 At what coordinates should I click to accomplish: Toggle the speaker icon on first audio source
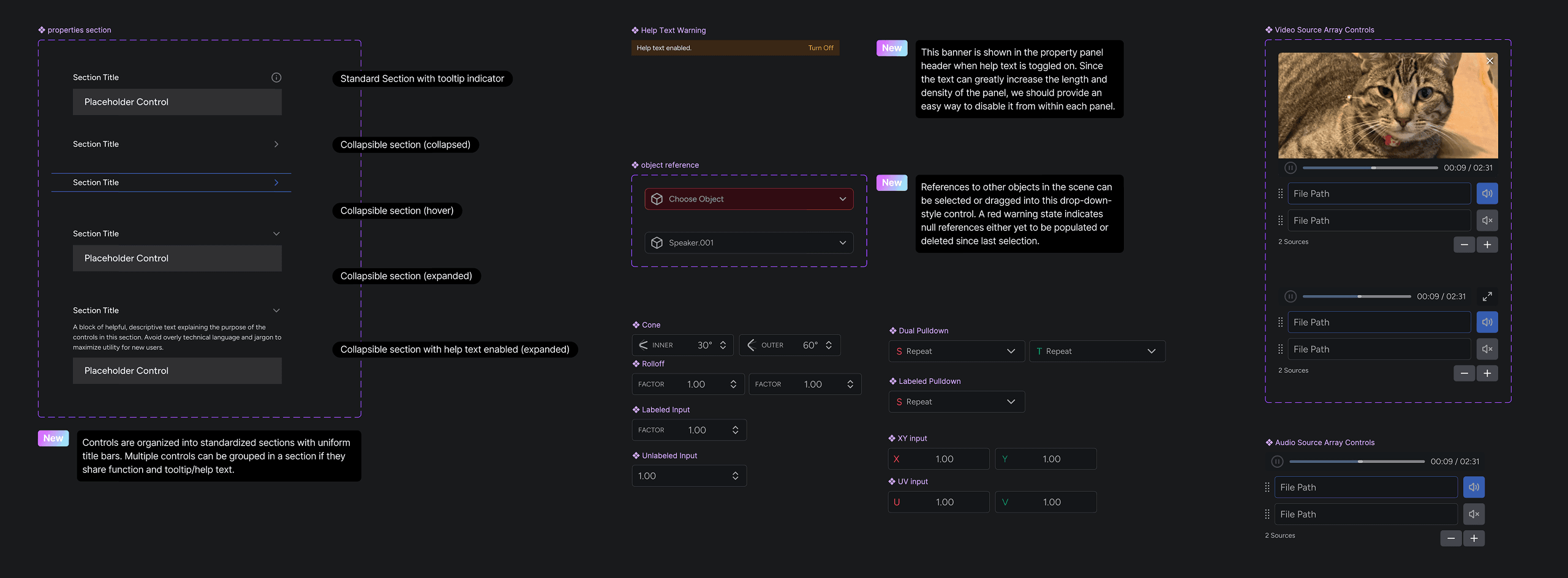tap(1474, 487)
